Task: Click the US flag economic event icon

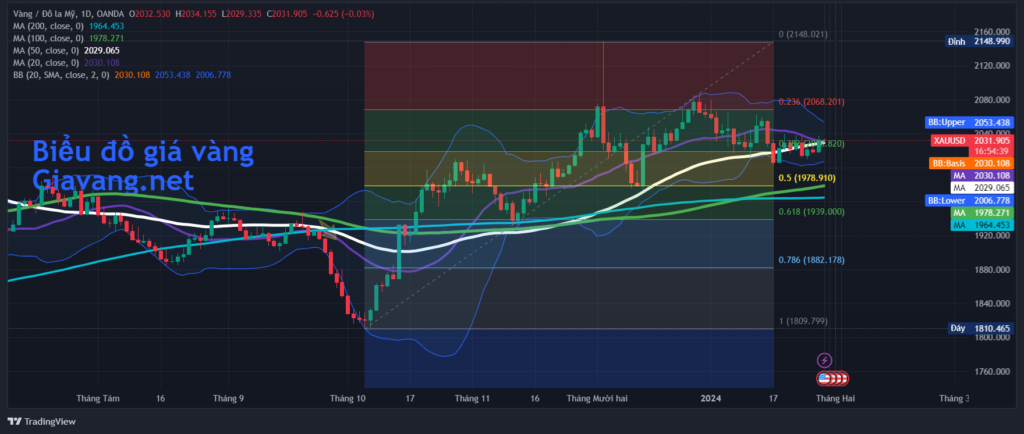Action: coord(831,378)
